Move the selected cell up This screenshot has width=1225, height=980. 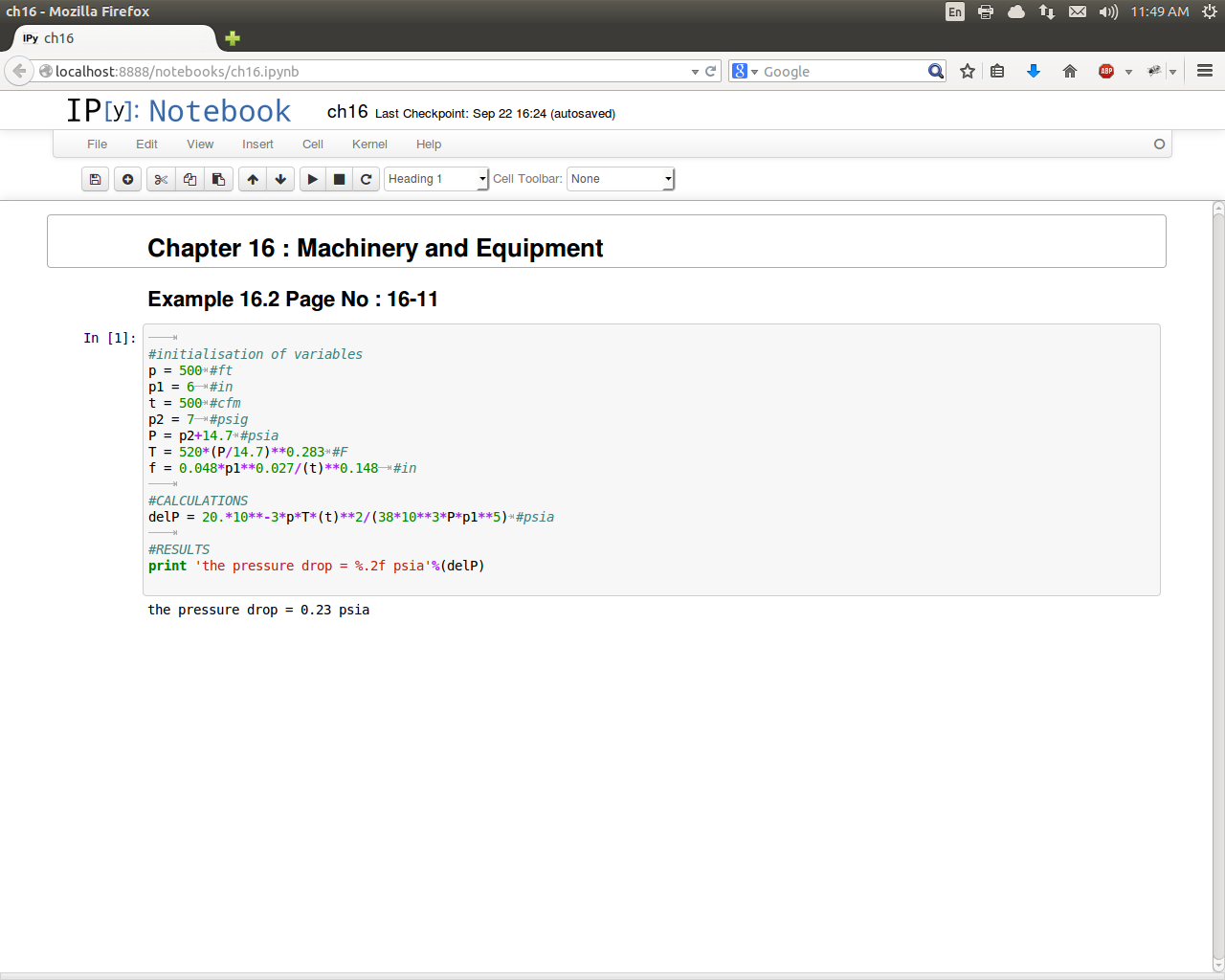tap(253, 179)
